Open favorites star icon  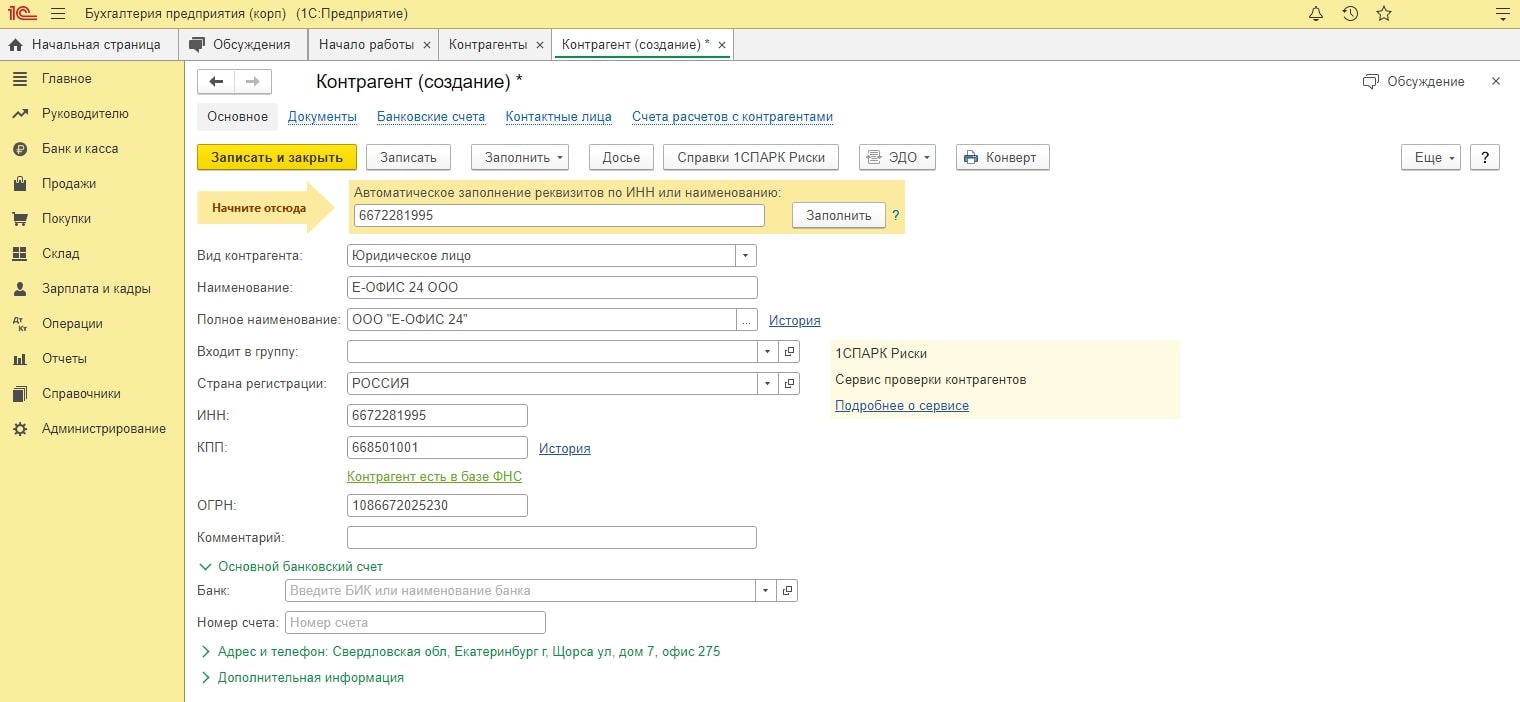[x=1384, y=14]
